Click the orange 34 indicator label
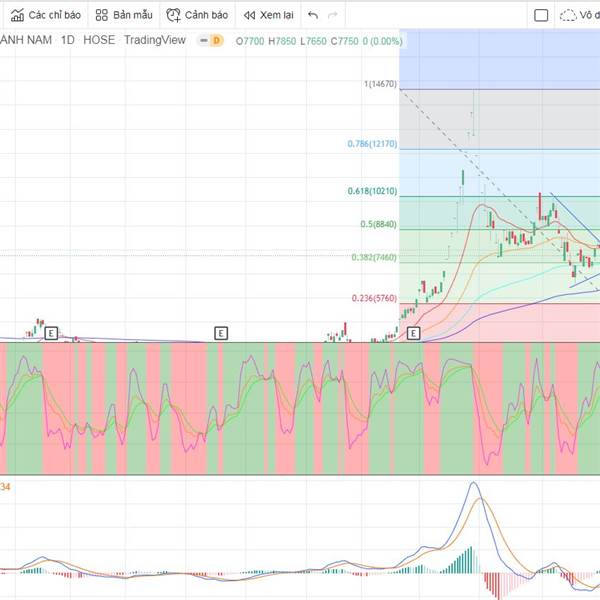 5,487
